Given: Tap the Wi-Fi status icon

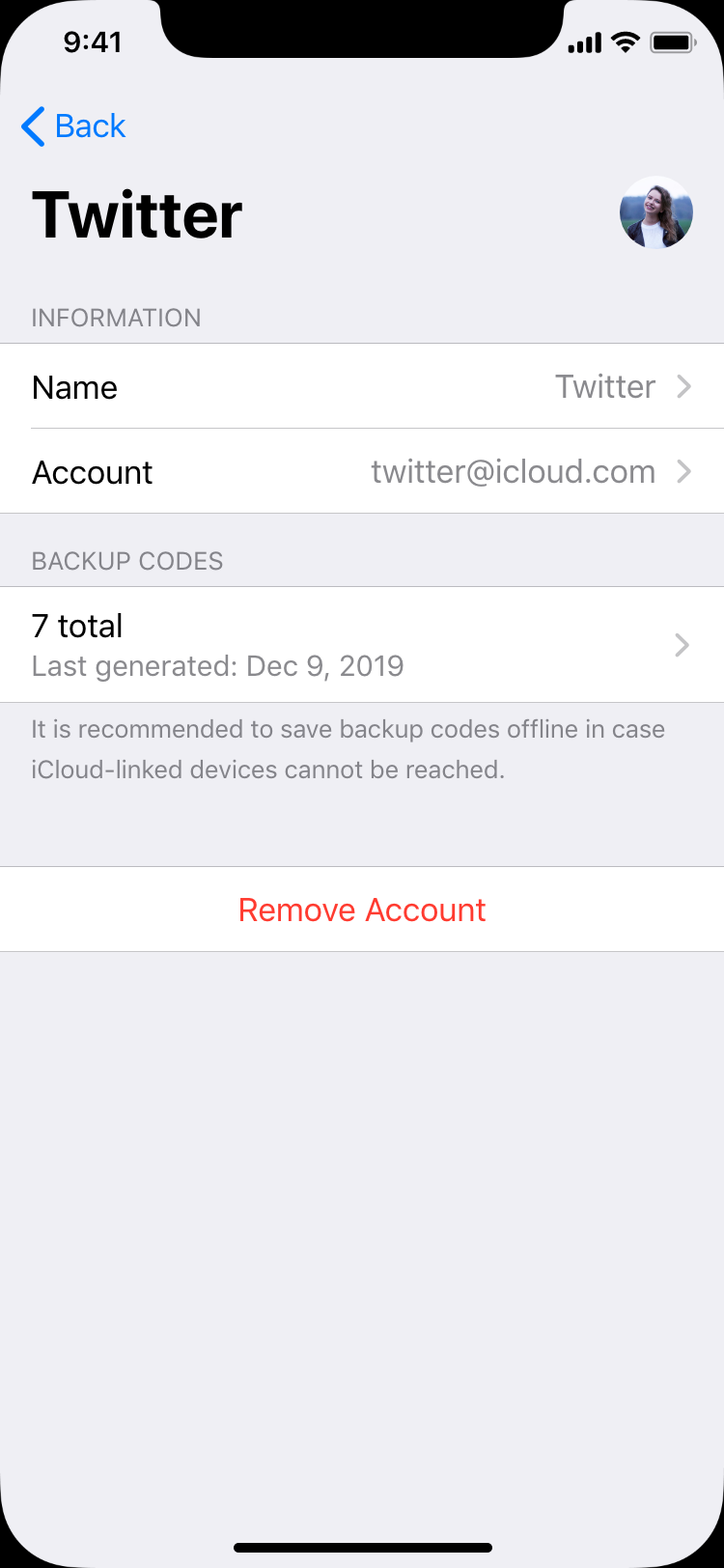Looking at the screenshot, I should [626, 42].
